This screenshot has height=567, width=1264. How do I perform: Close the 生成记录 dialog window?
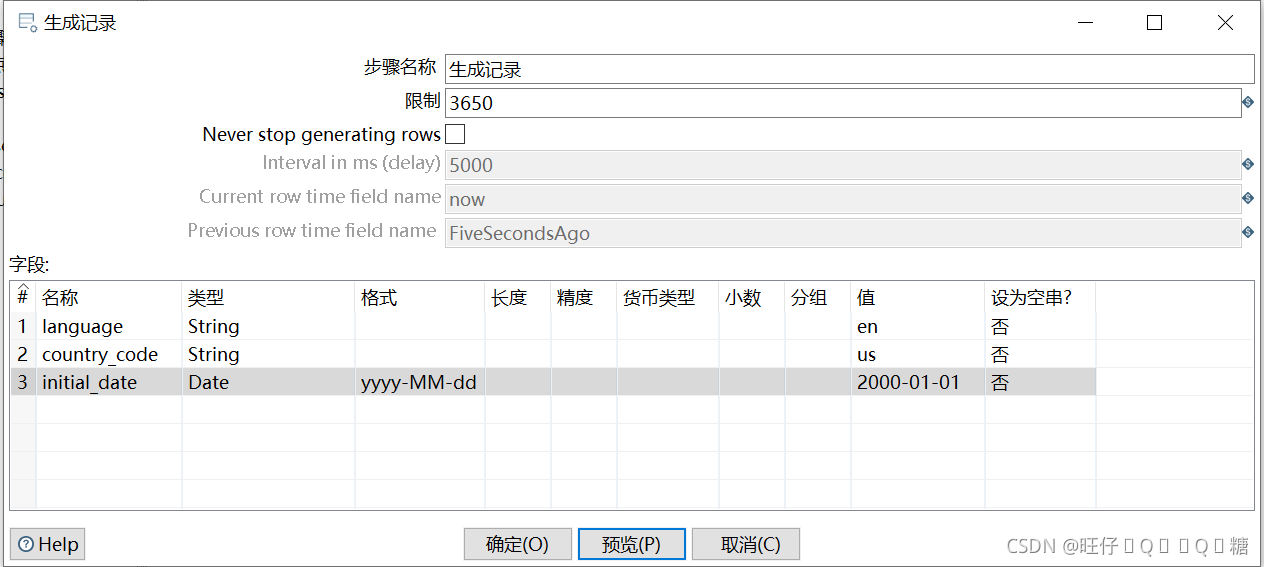point(1225,22)
